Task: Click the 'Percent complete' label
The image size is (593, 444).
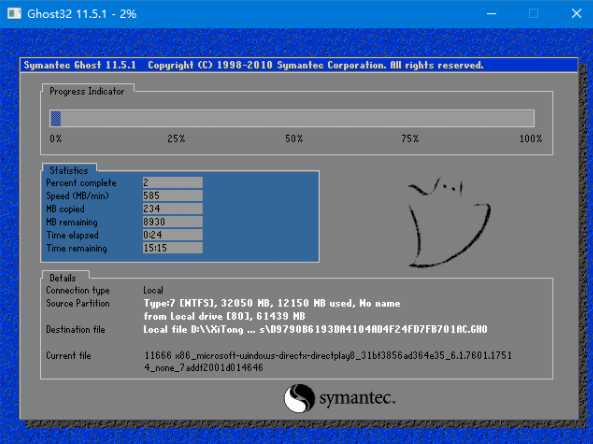Action: pyautogui.click(x=81, y=183)
